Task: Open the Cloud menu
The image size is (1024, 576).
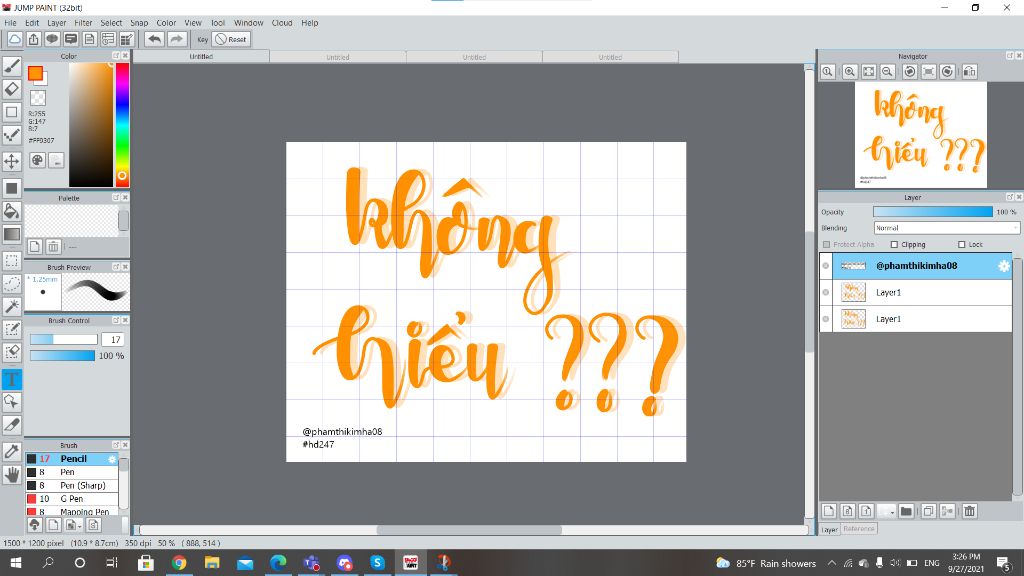Action: point(282,23)
